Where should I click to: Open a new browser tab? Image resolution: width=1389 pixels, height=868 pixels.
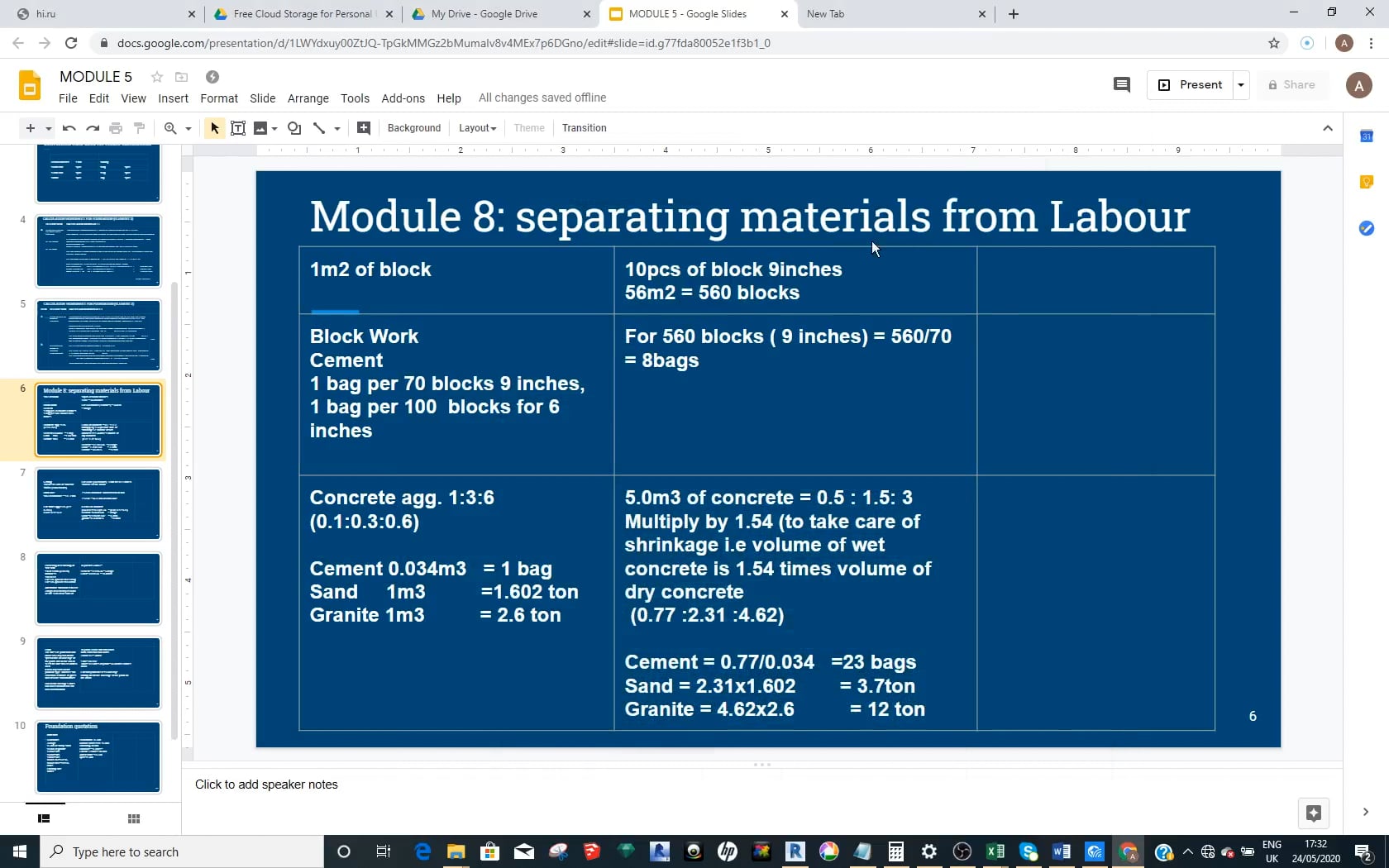(1014, 14)
